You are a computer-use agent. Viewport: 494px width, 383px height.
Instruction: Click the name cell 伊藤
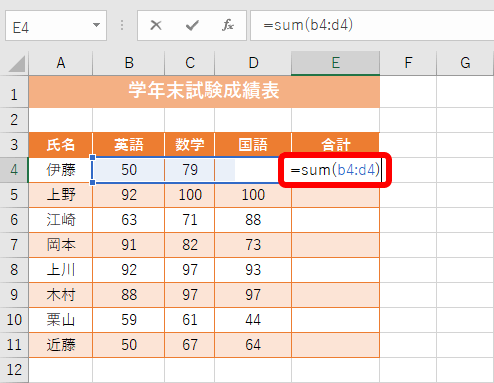(61, 170)
